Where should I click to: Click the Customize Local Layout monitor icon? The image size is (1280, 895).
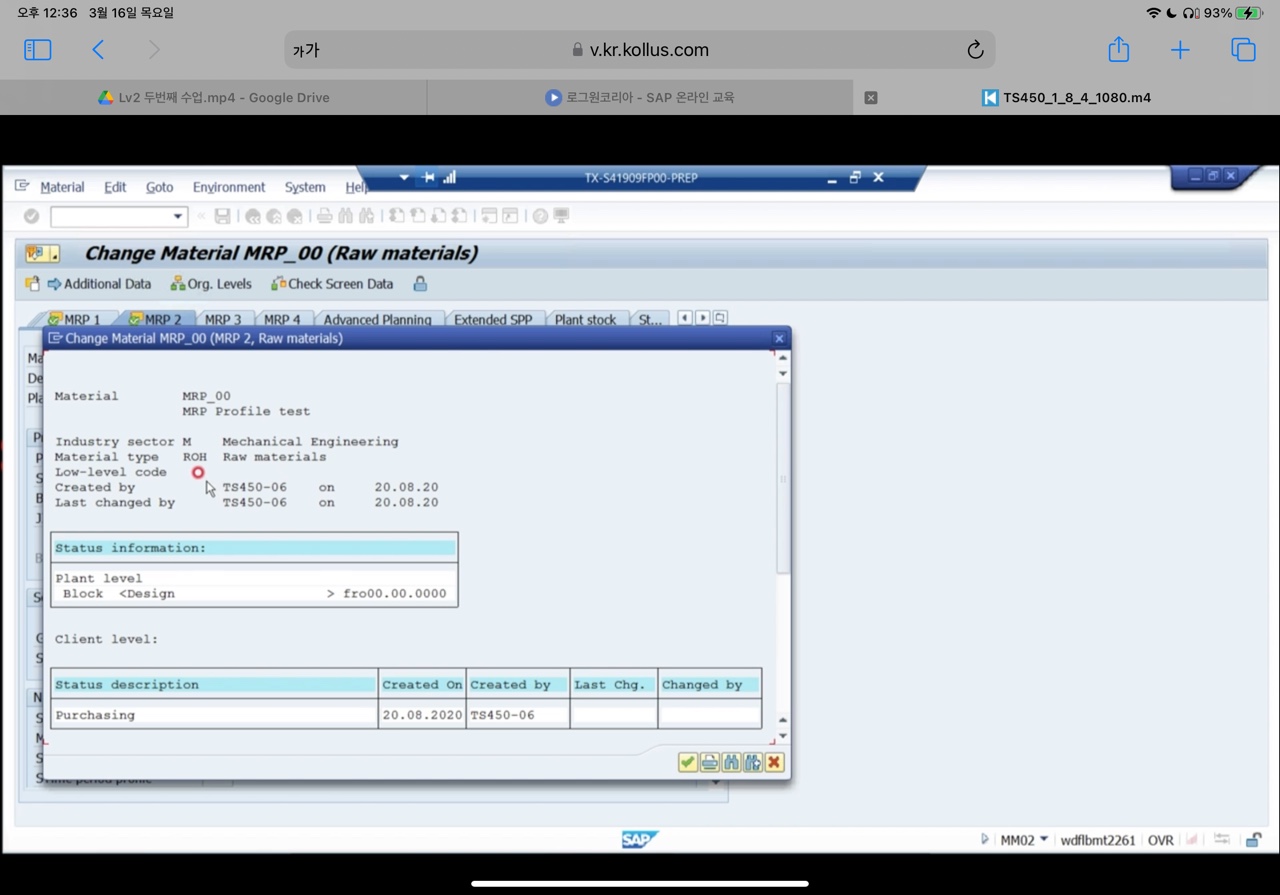click(562, 216)
